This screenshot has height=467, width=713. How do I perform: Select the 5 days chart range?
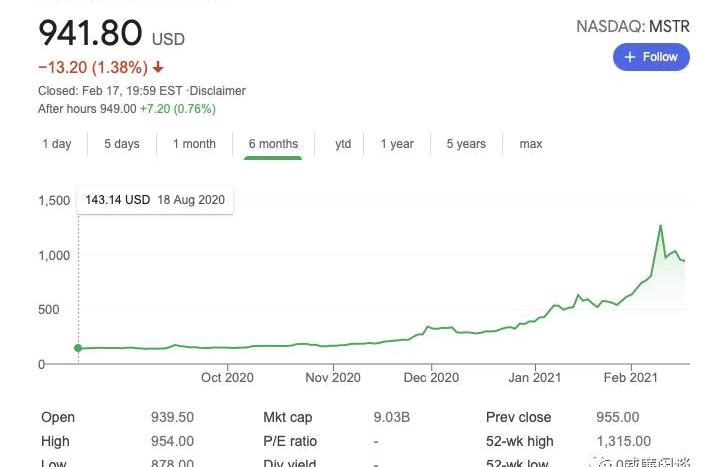click(x=122, y=144)
